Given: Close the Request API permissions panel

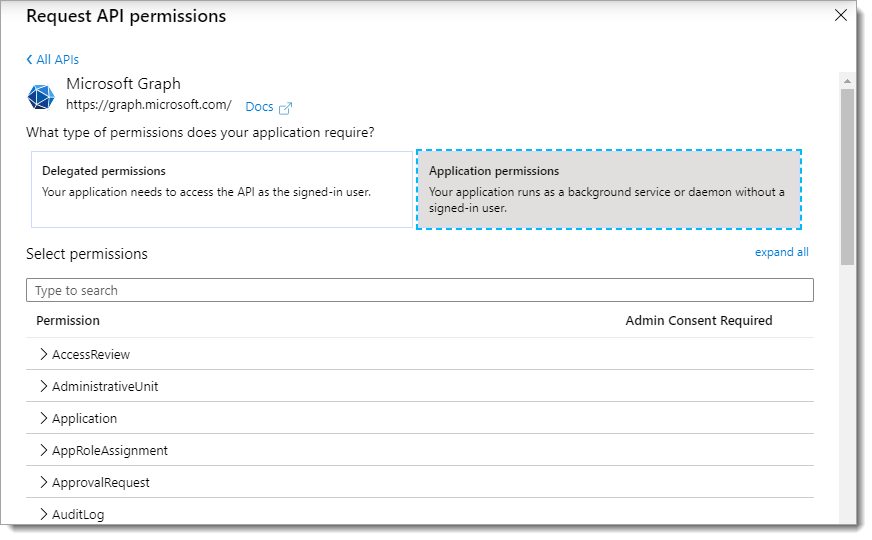Looking at the screenshot, I should pyautogui.click(x=841, y=15).
